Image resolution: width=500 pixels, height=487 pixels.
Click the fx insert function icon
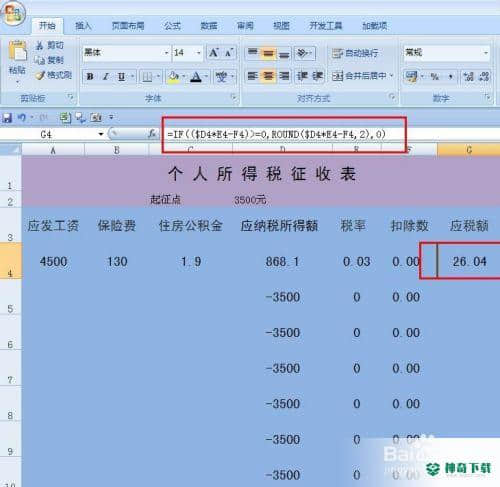152,134
